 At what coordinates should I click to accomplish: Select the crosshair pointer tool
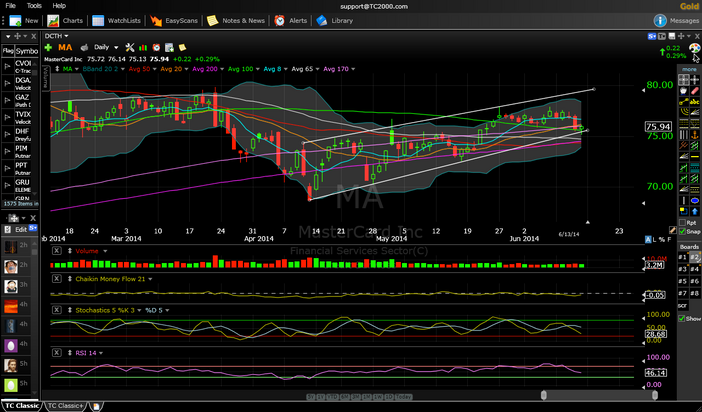pyautogui.click(x=695, y=80)
